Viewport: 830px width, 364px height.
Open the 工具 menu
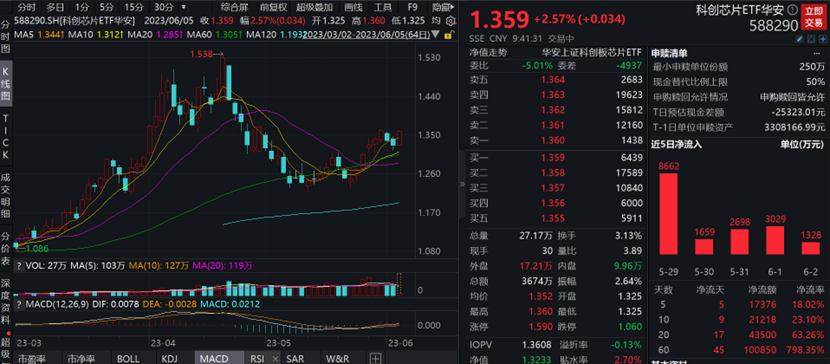point(383,7)
